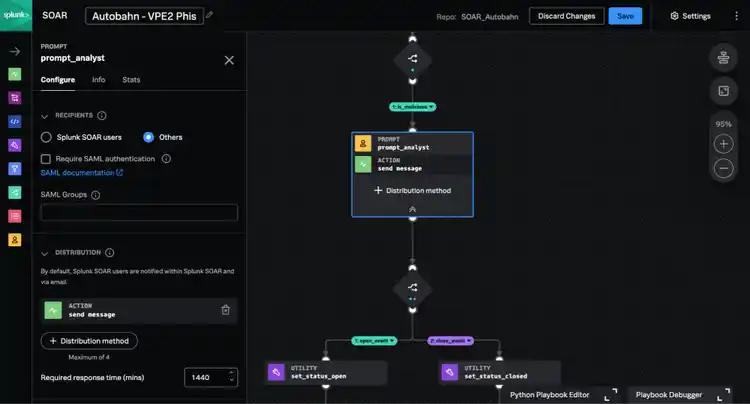This screenshot has width=750, height=404.
Task: Select the blue Code block sidebar icon
Action: (x=15, y=121)
